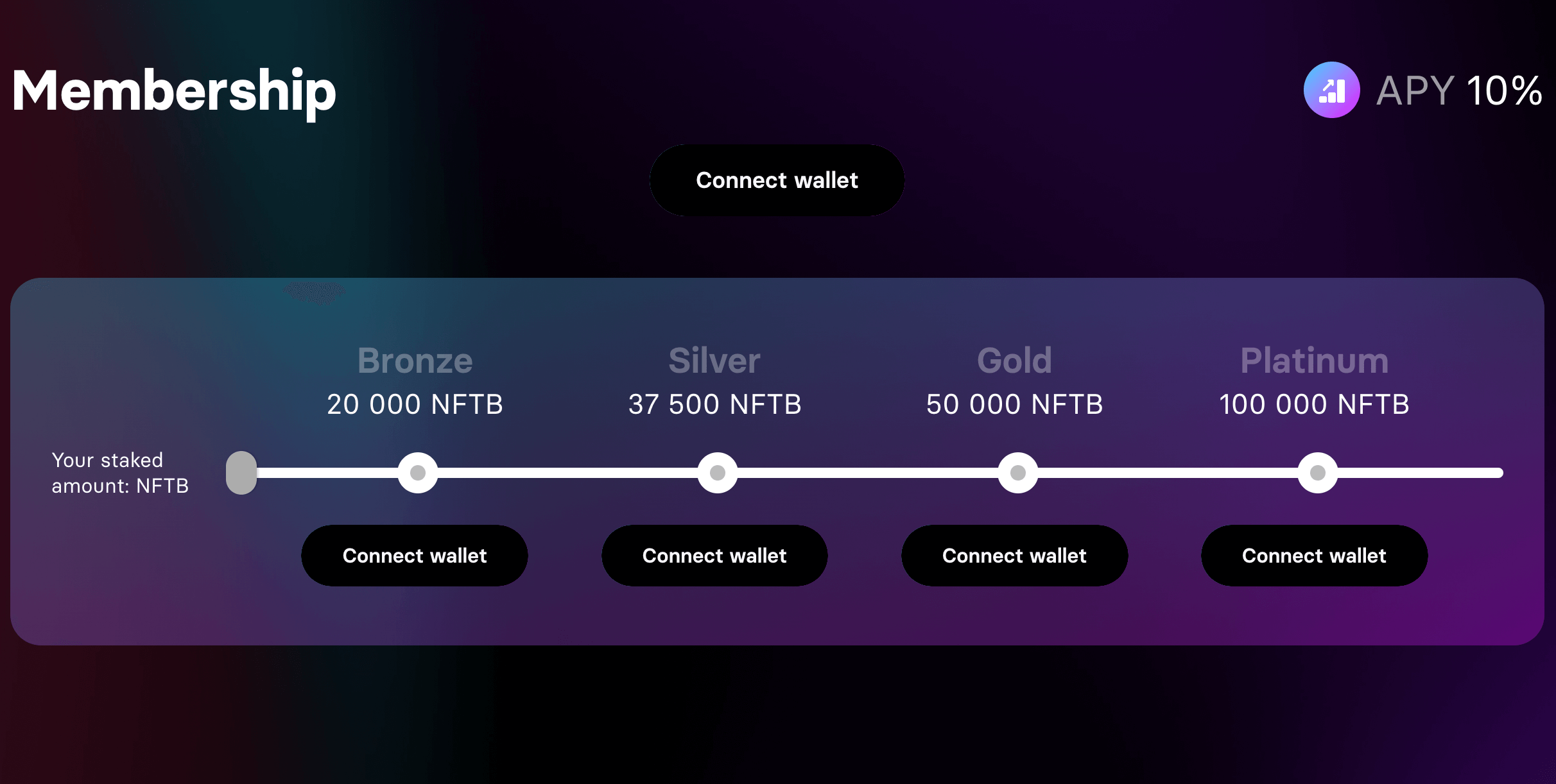The width and height of the screenshot is (1556, 784).
Task: Click the top Connect wallet button
Action: (777, 180)
